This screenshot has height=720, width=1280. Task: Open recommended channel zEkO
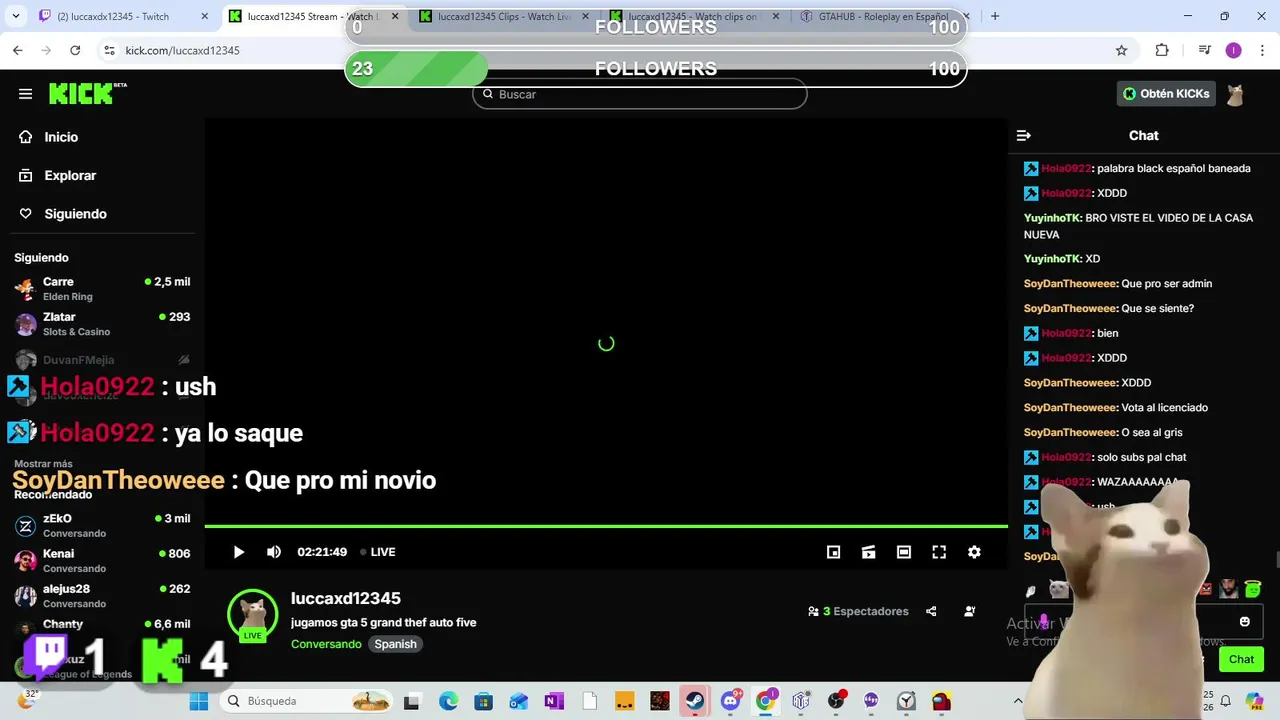pos(102,526)
